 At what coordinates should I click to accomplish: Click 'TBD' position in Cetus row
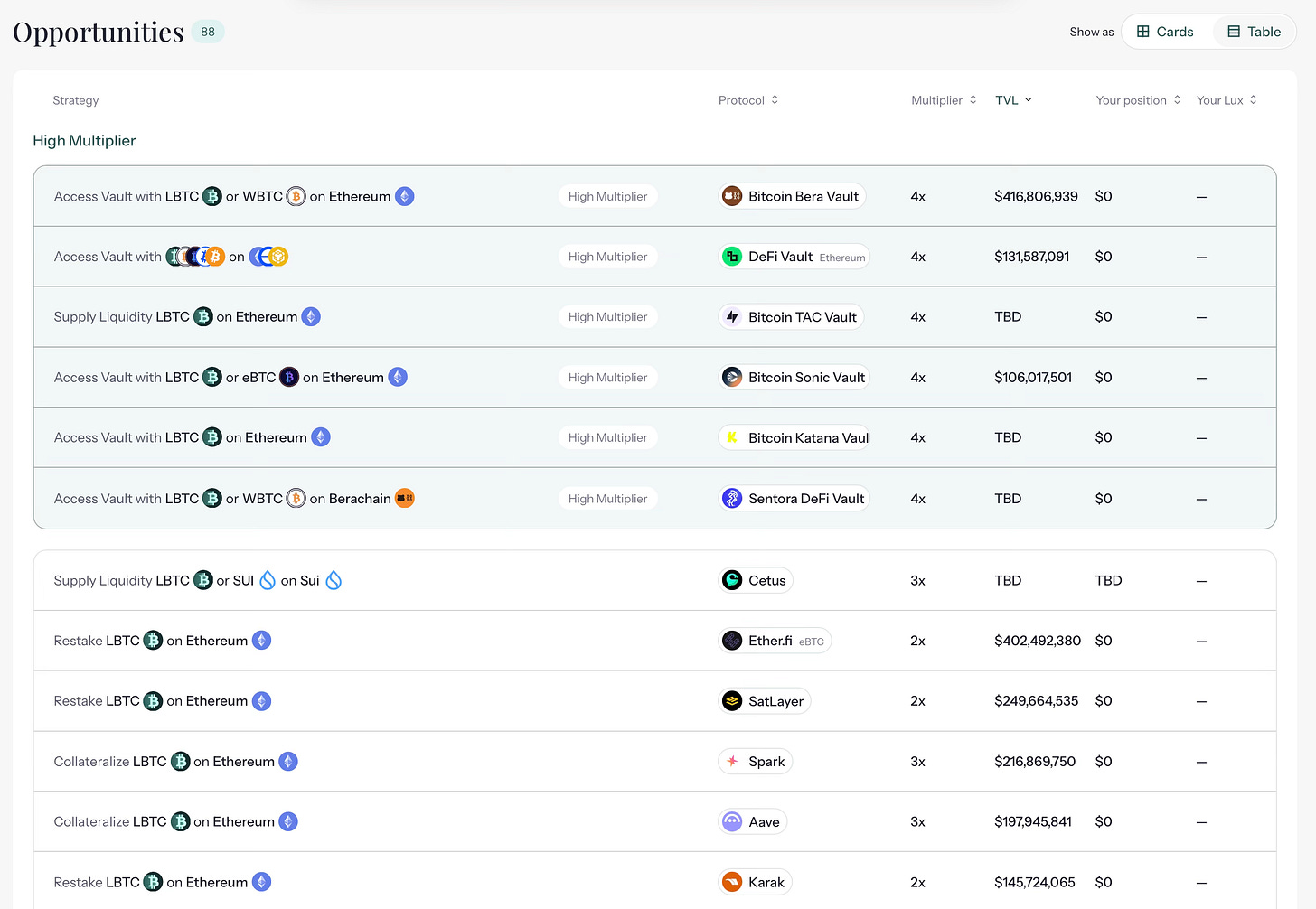(1108, 580)
